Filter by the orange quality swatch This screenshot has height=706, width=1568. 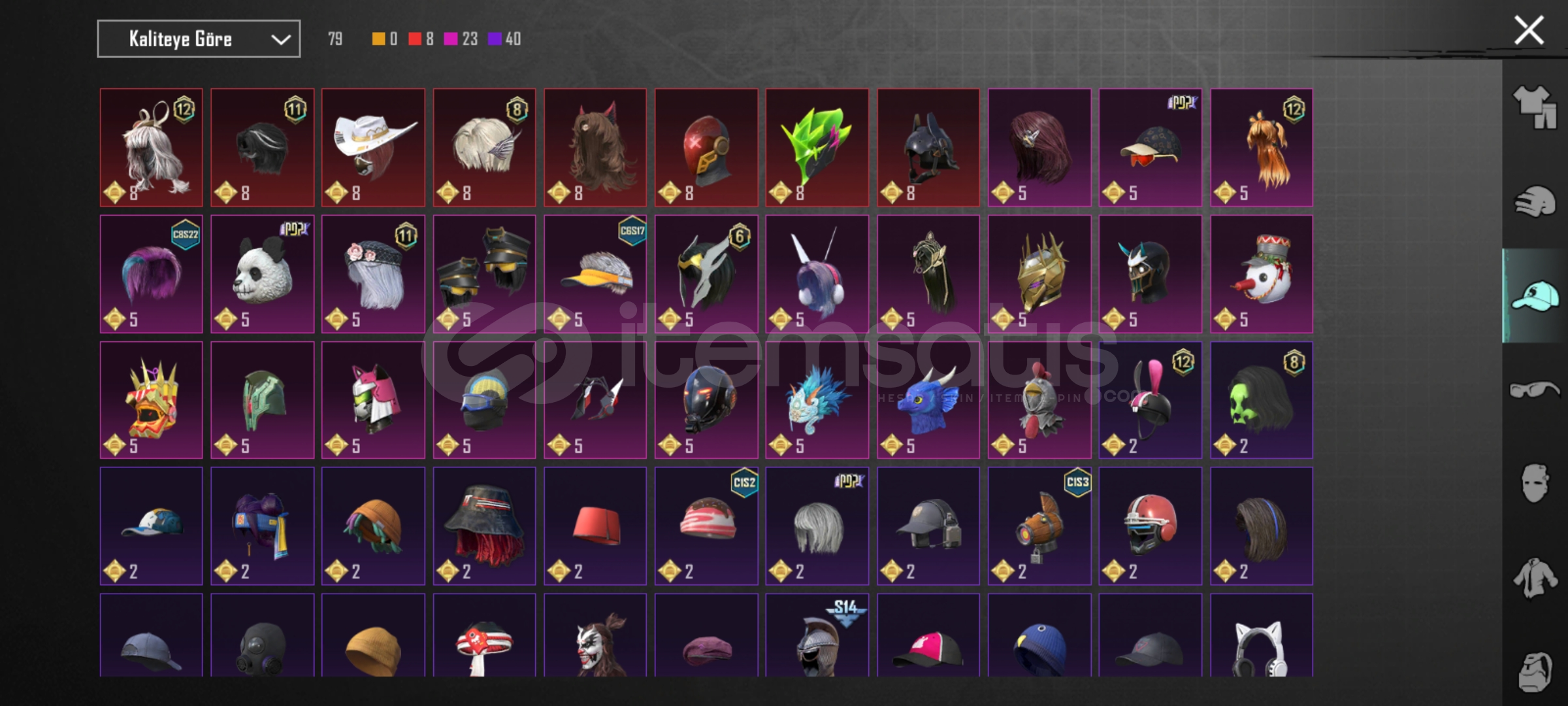coord(378,39)
